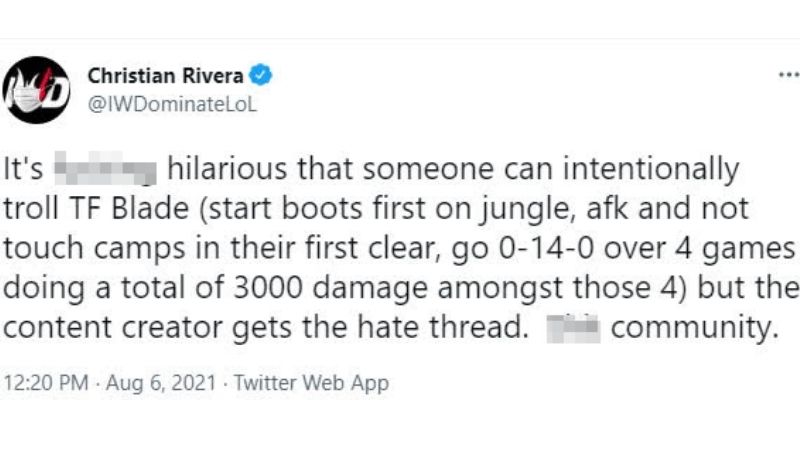Screen dimensions: 800x450
Task: Click the Aug 6, 2021 date
Action: pyautogui.click(x=161, y=383)
